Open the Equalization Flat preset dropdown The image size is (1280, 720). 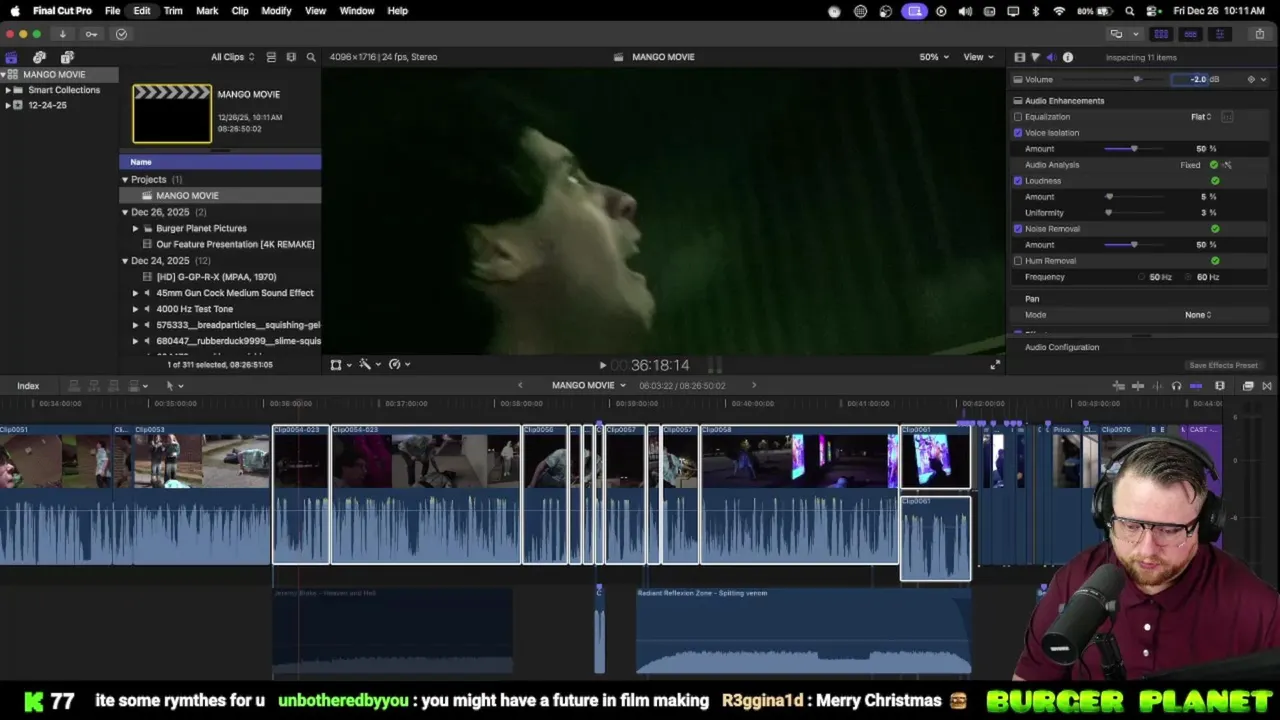1201,117
